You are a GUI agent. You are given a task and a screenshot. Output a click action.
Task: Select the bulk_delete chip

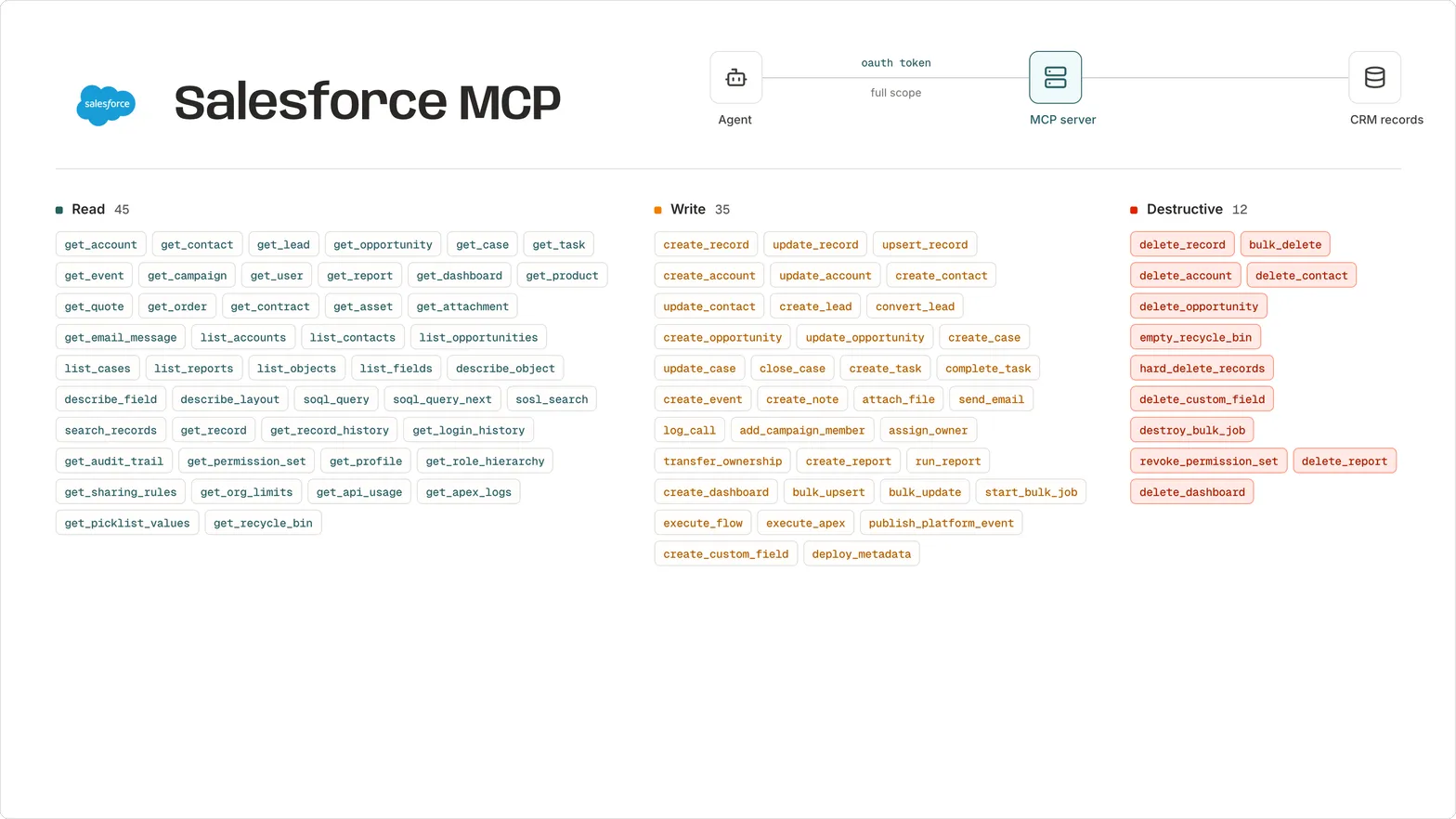point(1285,244)
